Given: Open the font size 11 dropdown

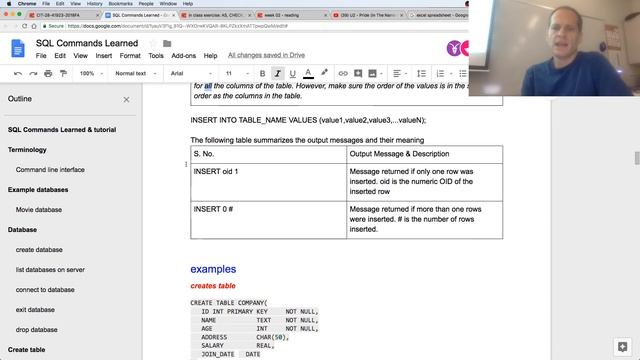Looking at the screenshot, I should [237, 73].
